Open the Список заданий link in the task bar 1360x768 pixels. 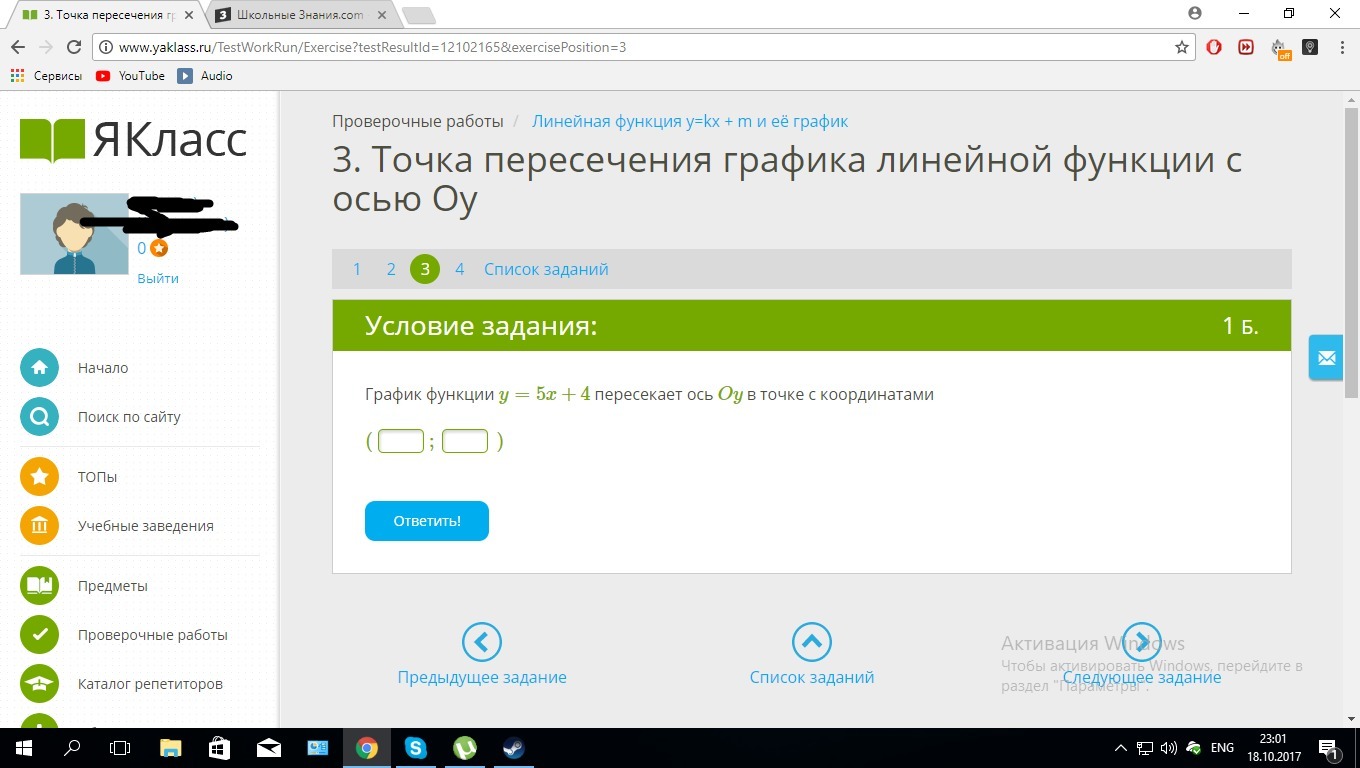pos(546,269)
